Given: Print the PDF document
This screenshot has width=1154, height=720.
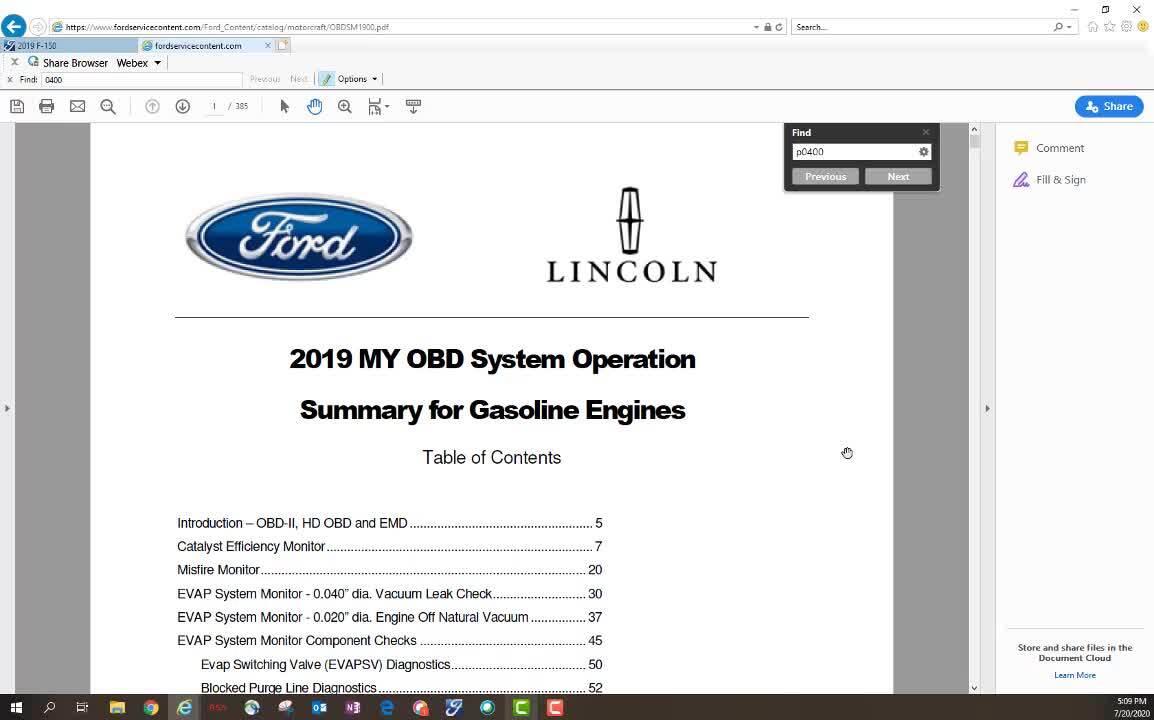Looking at the screenshot, I should point(46,107).
